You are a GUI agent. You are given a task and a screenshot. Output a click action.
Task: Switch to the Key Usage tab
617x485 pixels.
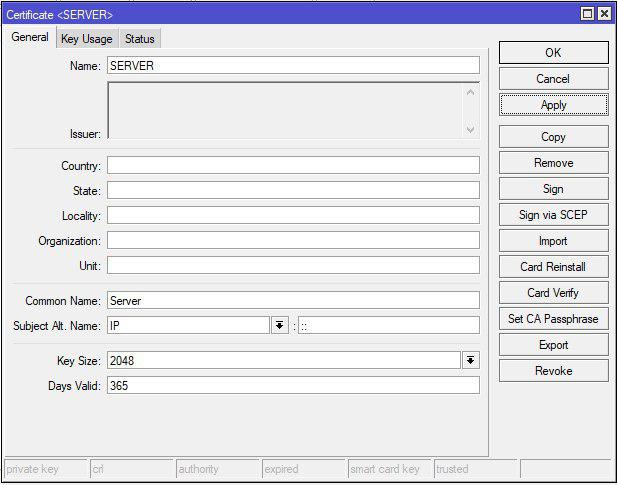click(x=87, y=39)
